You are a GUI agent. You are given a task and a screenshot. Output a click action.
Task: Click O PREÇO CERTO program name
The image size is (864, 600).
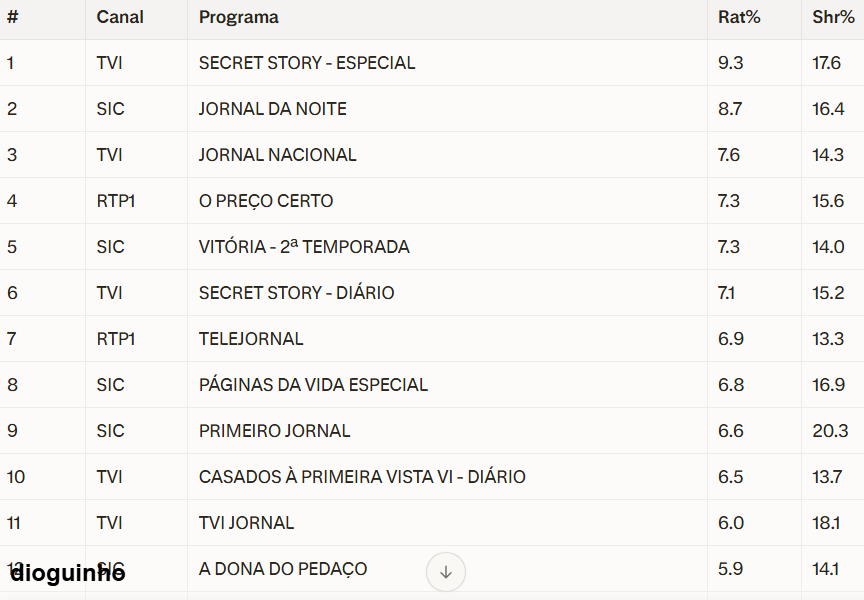(266, 201)
